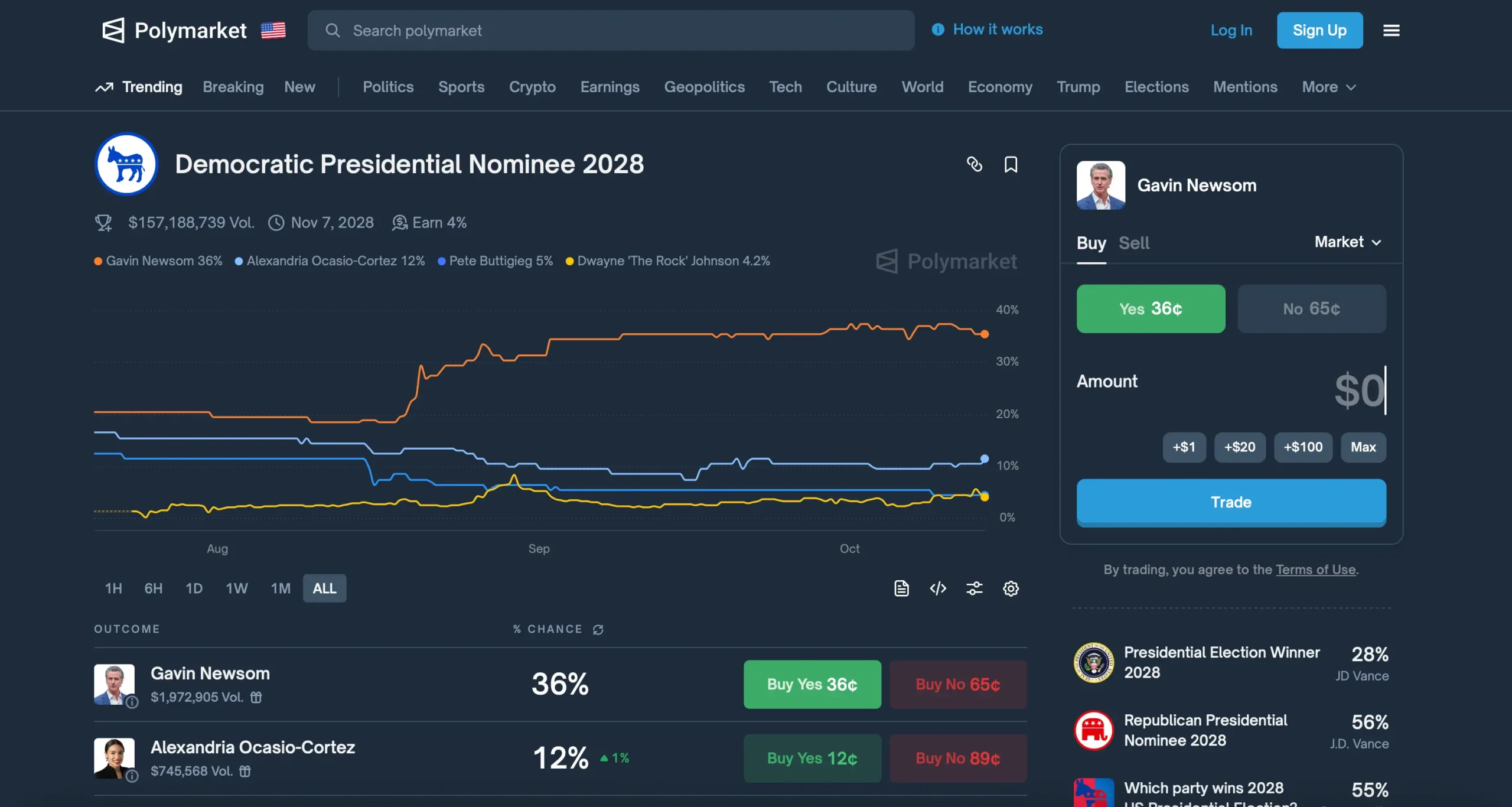
Task: Go to the Breaking tab
Action: 233,87
